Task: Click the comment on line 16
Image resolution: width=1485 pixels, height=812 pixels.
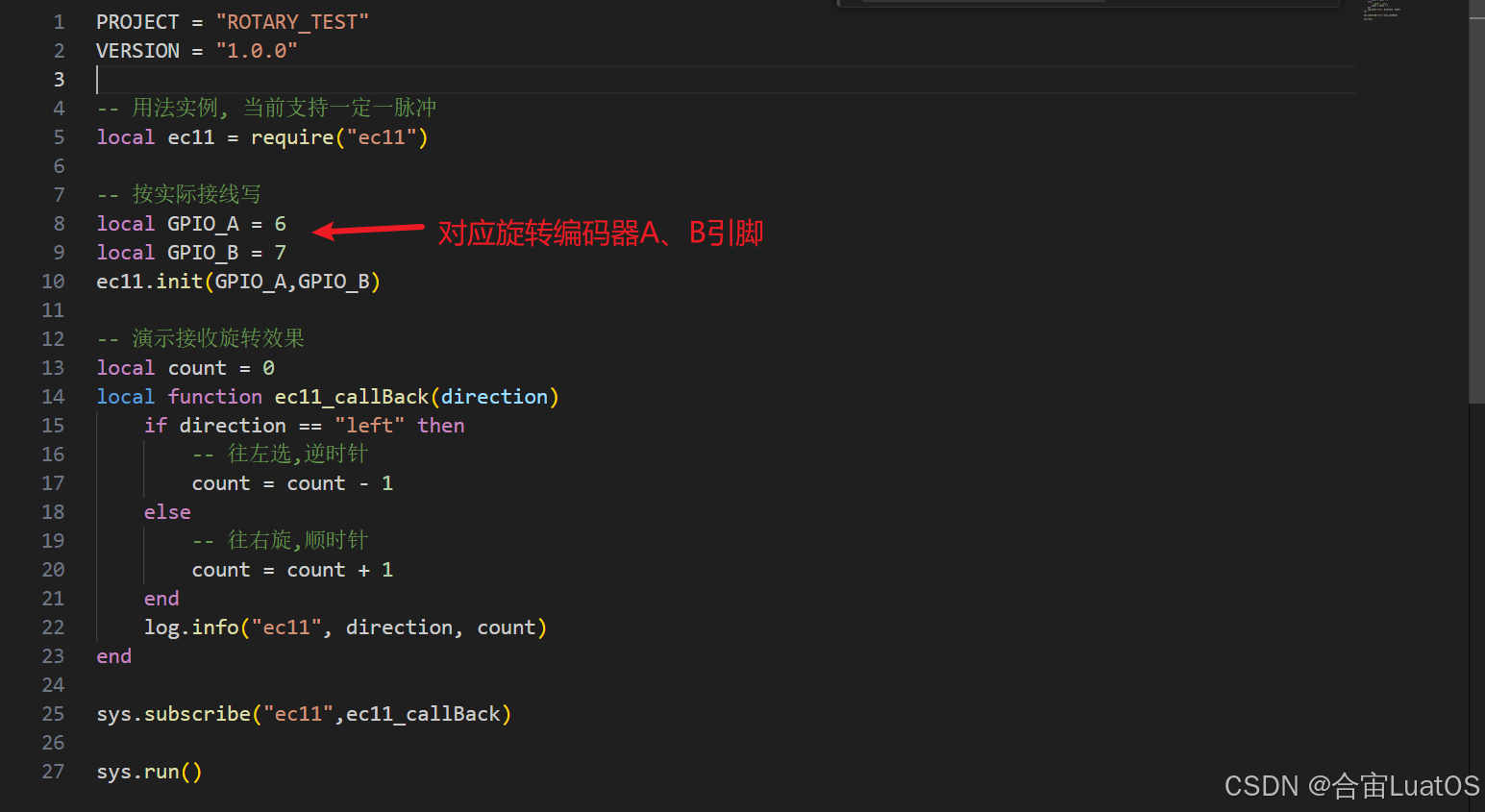Action: [x=281, y=455]
